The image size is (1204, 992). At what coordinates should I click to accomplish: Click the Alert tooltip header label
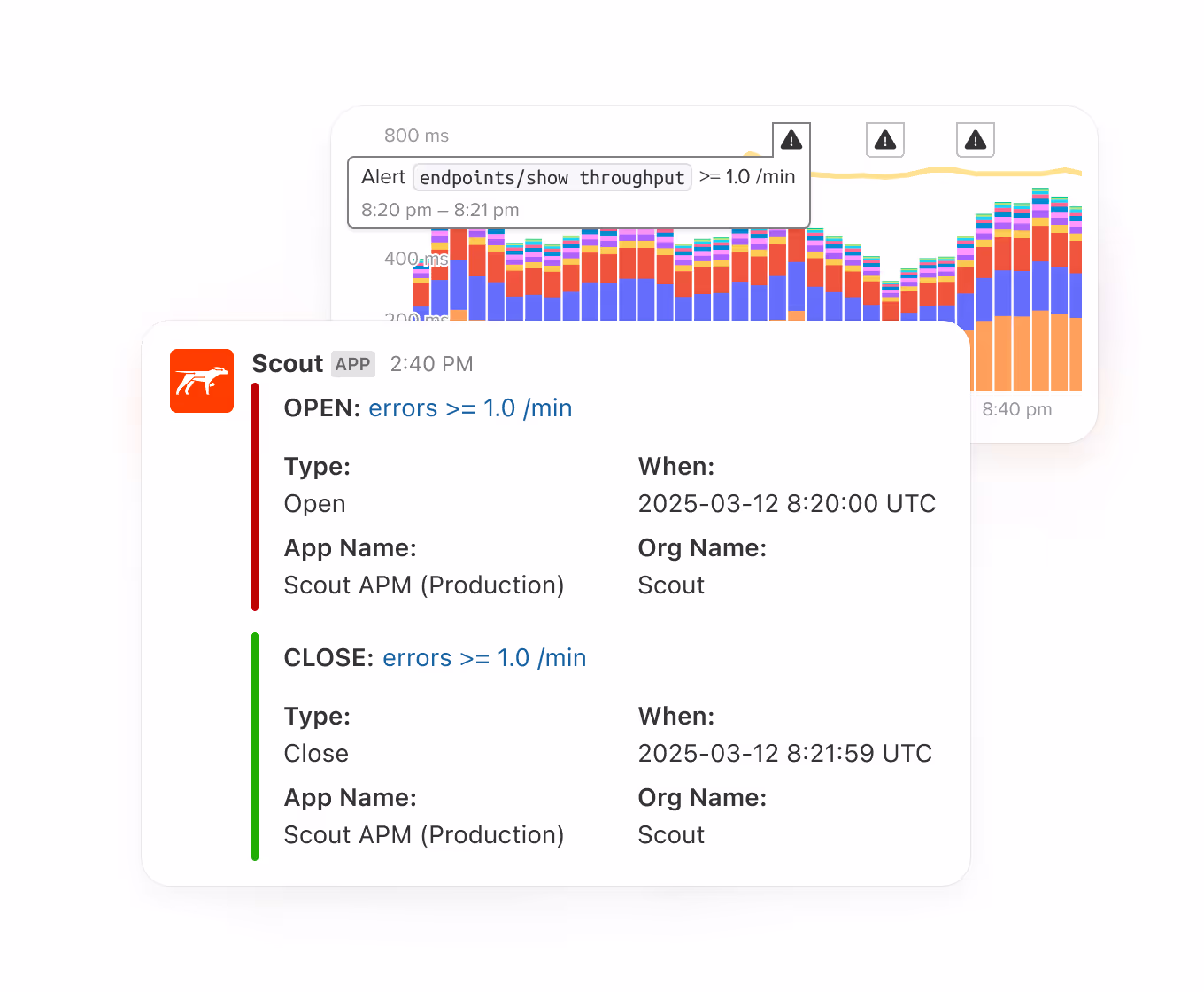pos(383,176)
